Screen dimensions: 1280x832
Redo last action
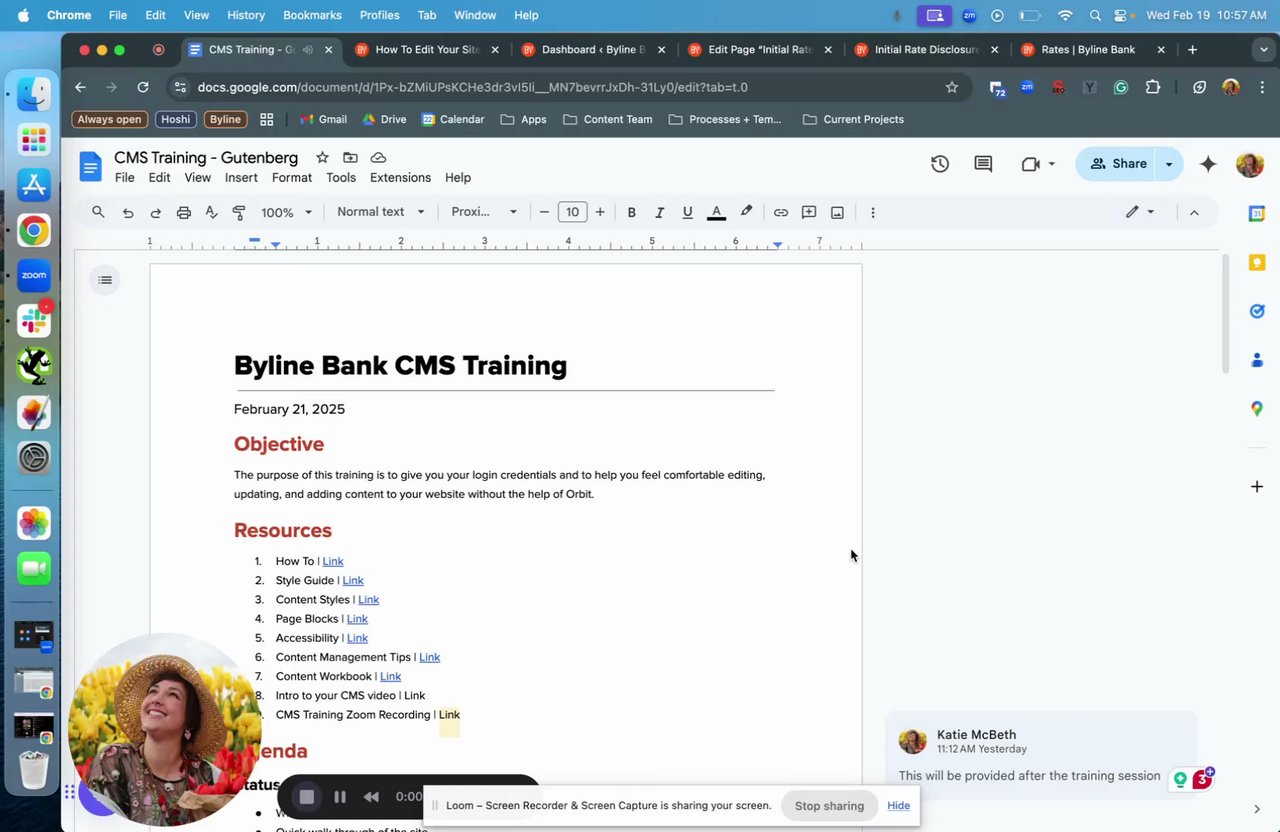pos(156,212)
